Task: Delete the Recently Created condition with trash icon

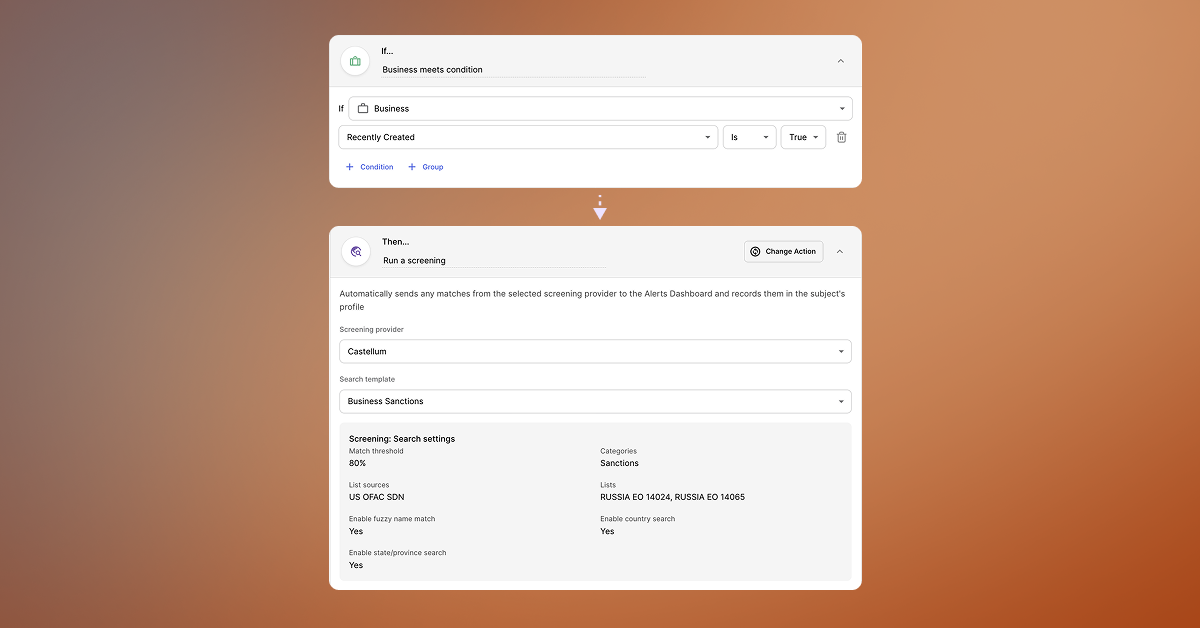Action: (x=841, y=137)
